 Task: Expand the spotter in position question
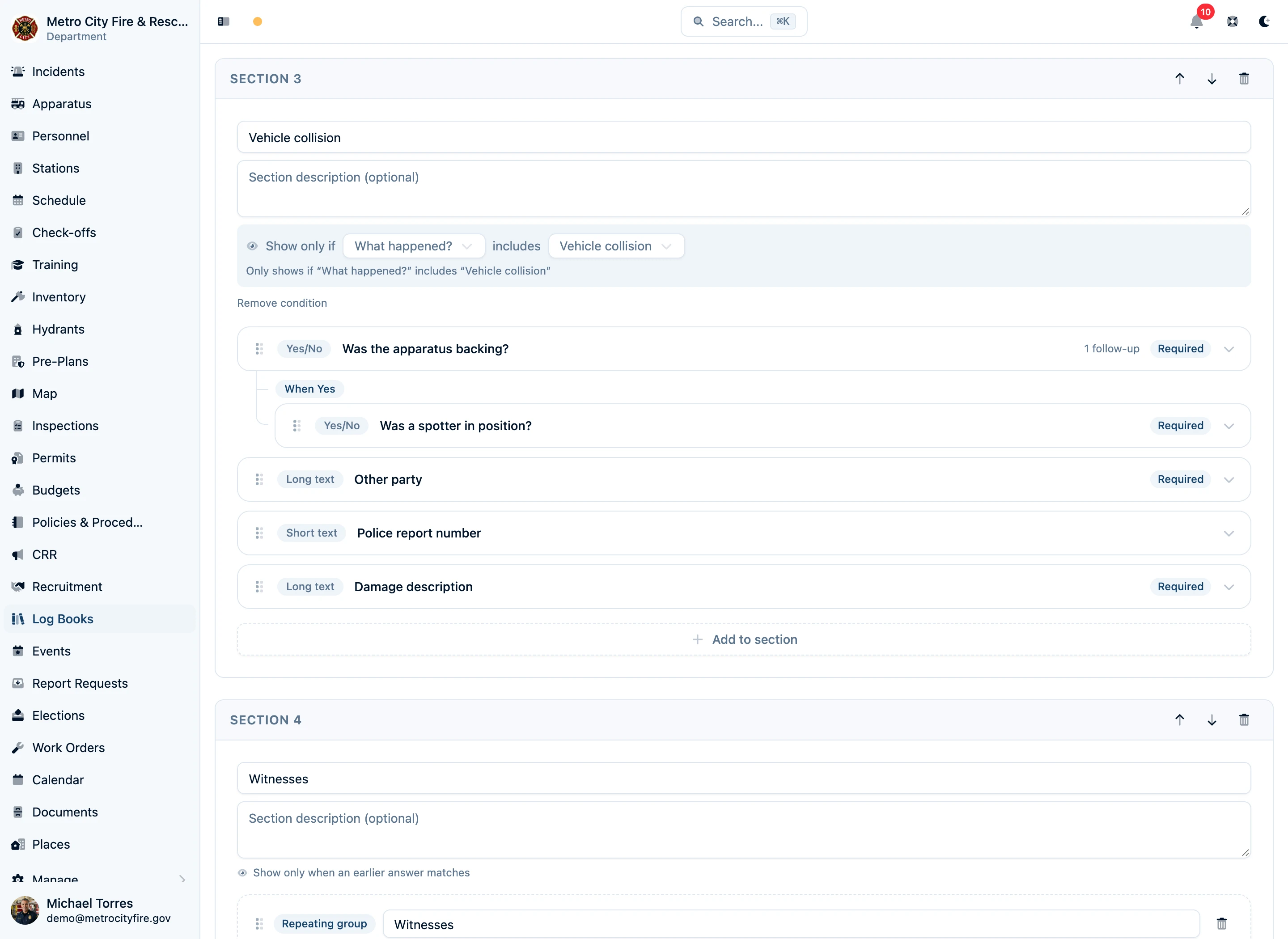point(1229,426)
